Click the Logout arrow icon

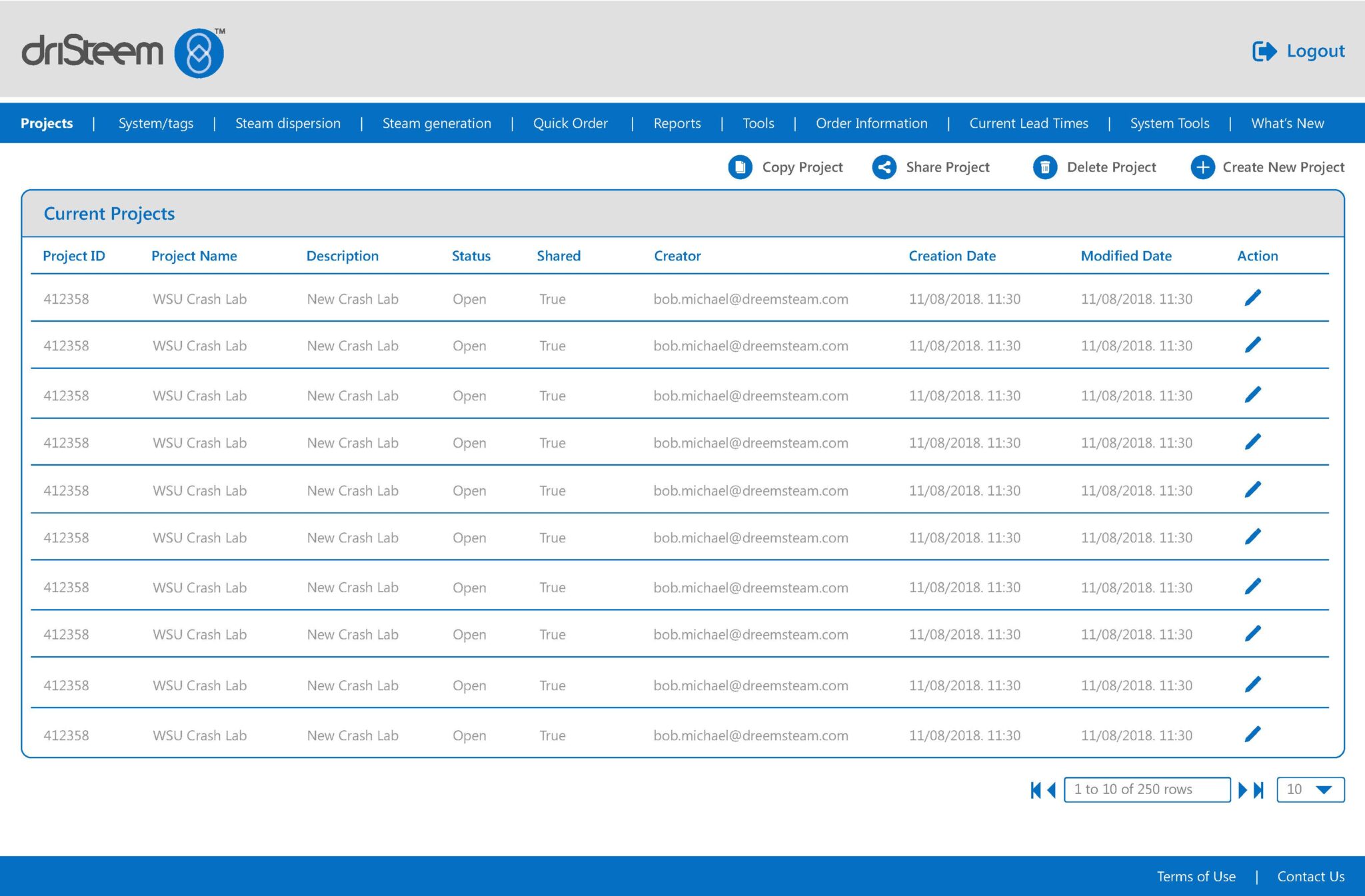pos(1264,51)
